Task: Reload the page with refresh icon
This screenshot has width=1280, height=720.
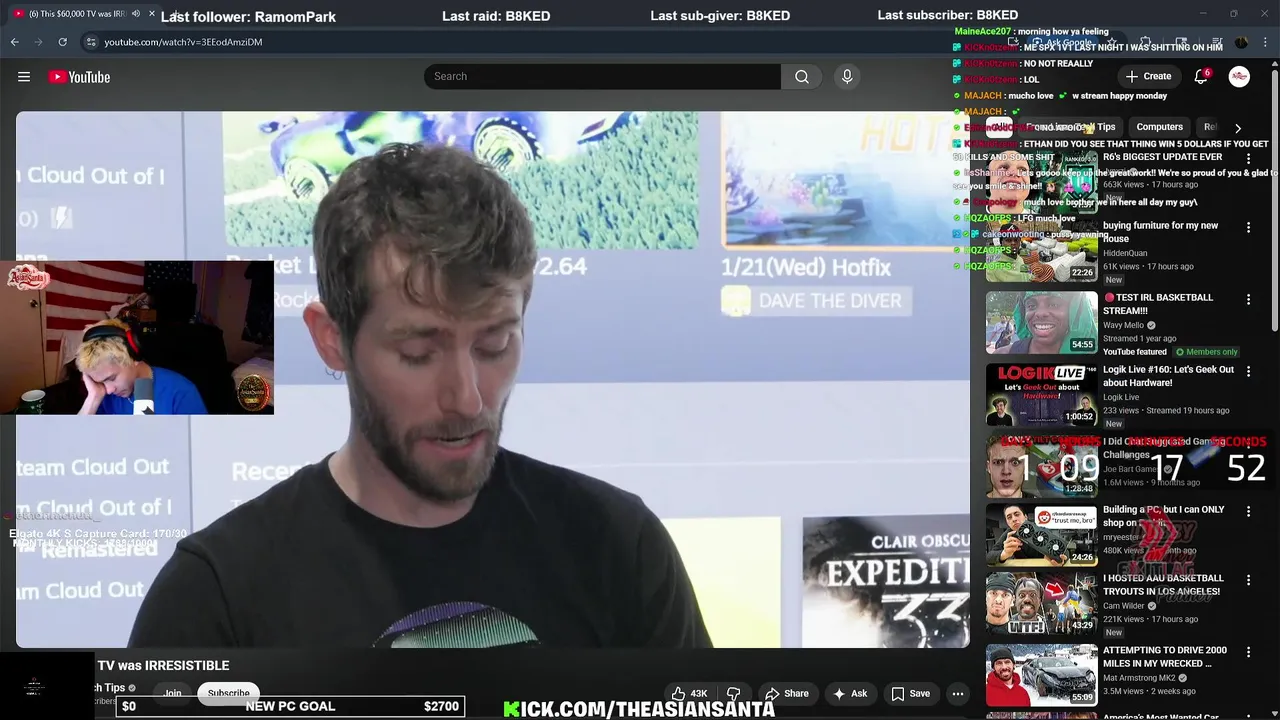Action: coord(62,42)
